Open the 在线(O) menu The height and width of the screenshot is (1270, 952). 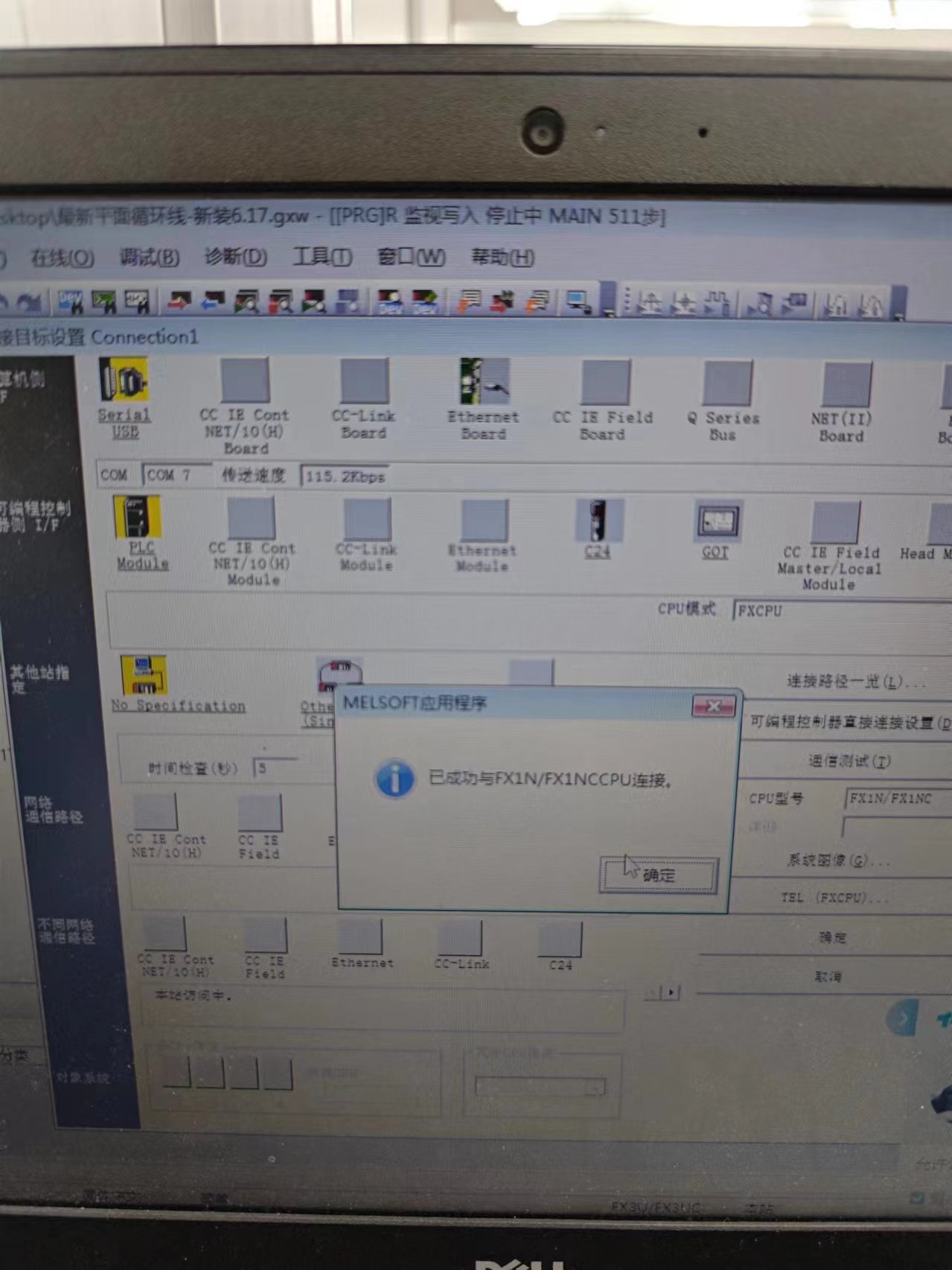point(62,258)
